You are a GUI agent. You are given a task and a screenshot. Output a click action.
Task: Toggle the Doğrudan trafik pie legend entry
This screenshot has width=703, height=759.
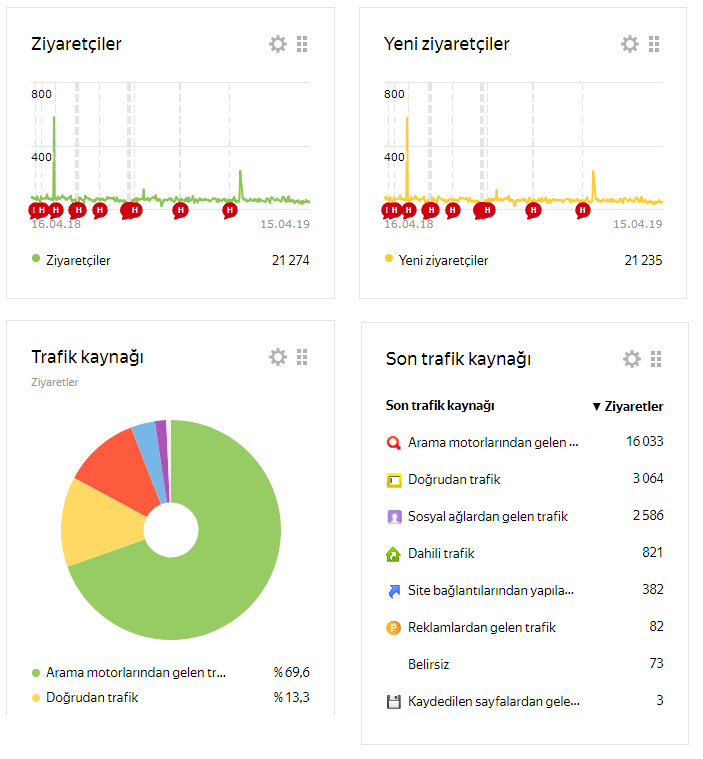92,698
